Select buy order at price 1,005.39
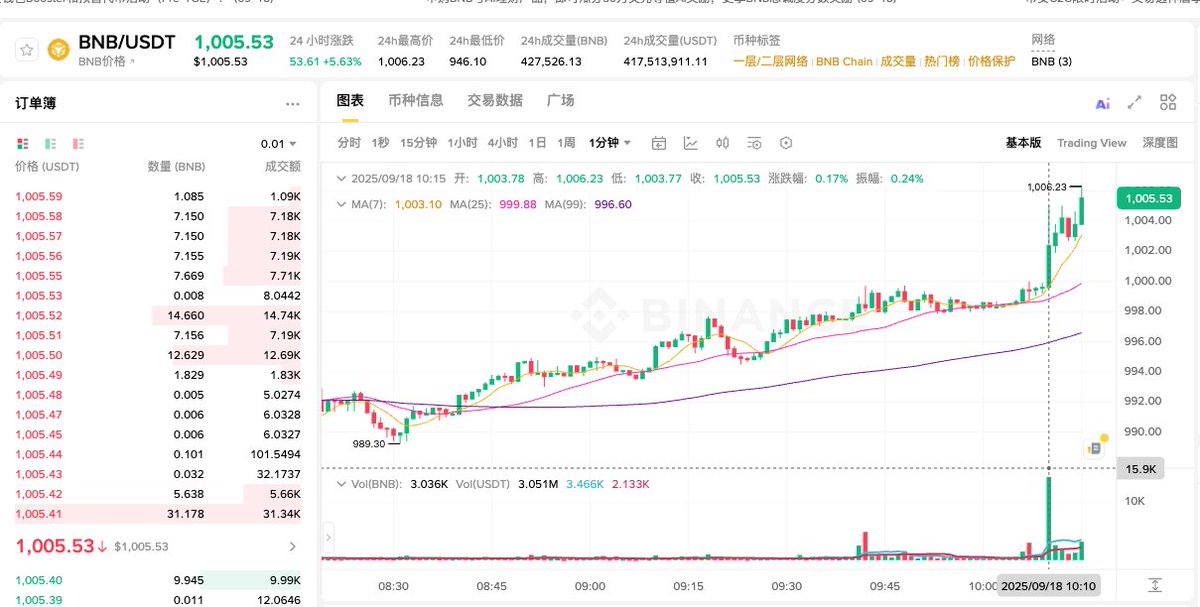The image size is (1200, 607). [158, 599]
